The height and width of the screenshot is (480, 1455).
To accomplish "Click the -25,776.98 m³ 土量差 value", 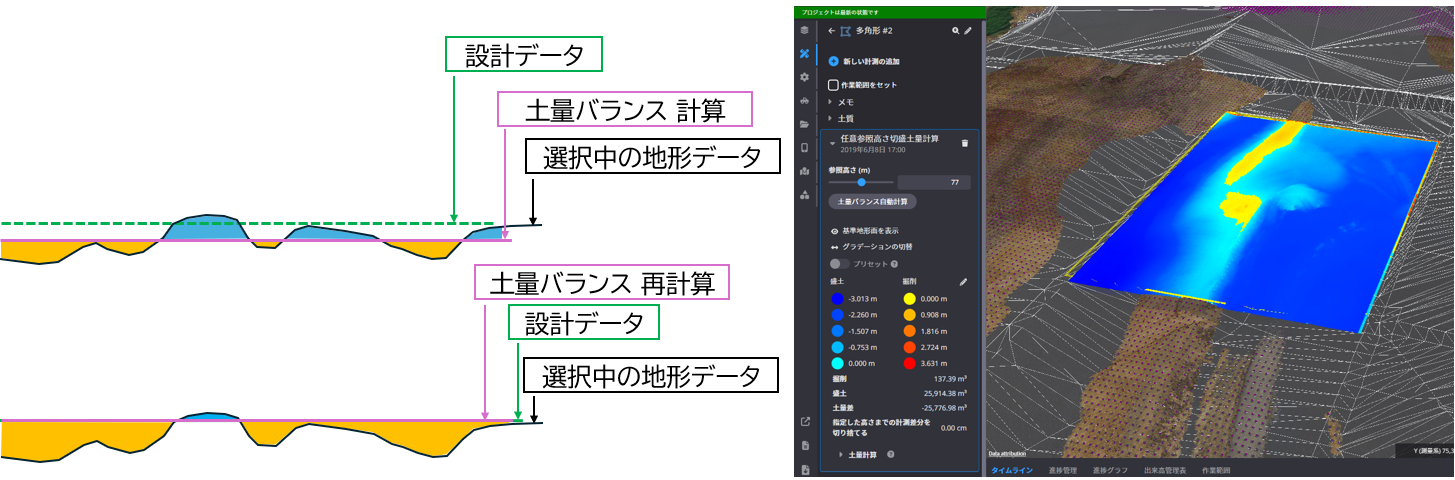I will pos(944,408).
